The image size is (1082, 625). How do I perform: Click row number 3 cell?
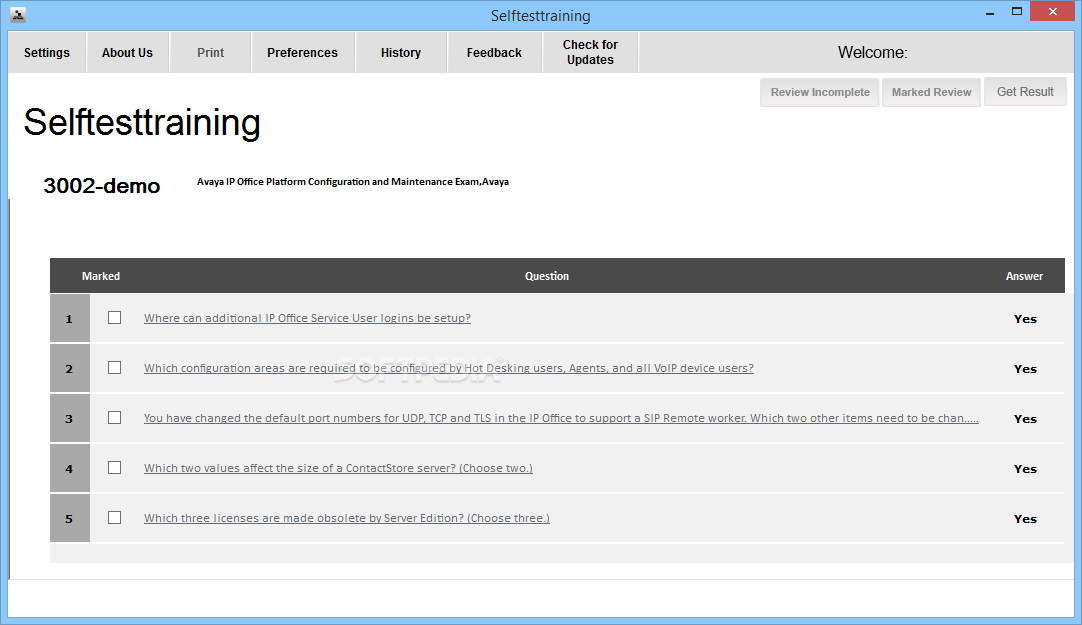[x=70, y=418]
